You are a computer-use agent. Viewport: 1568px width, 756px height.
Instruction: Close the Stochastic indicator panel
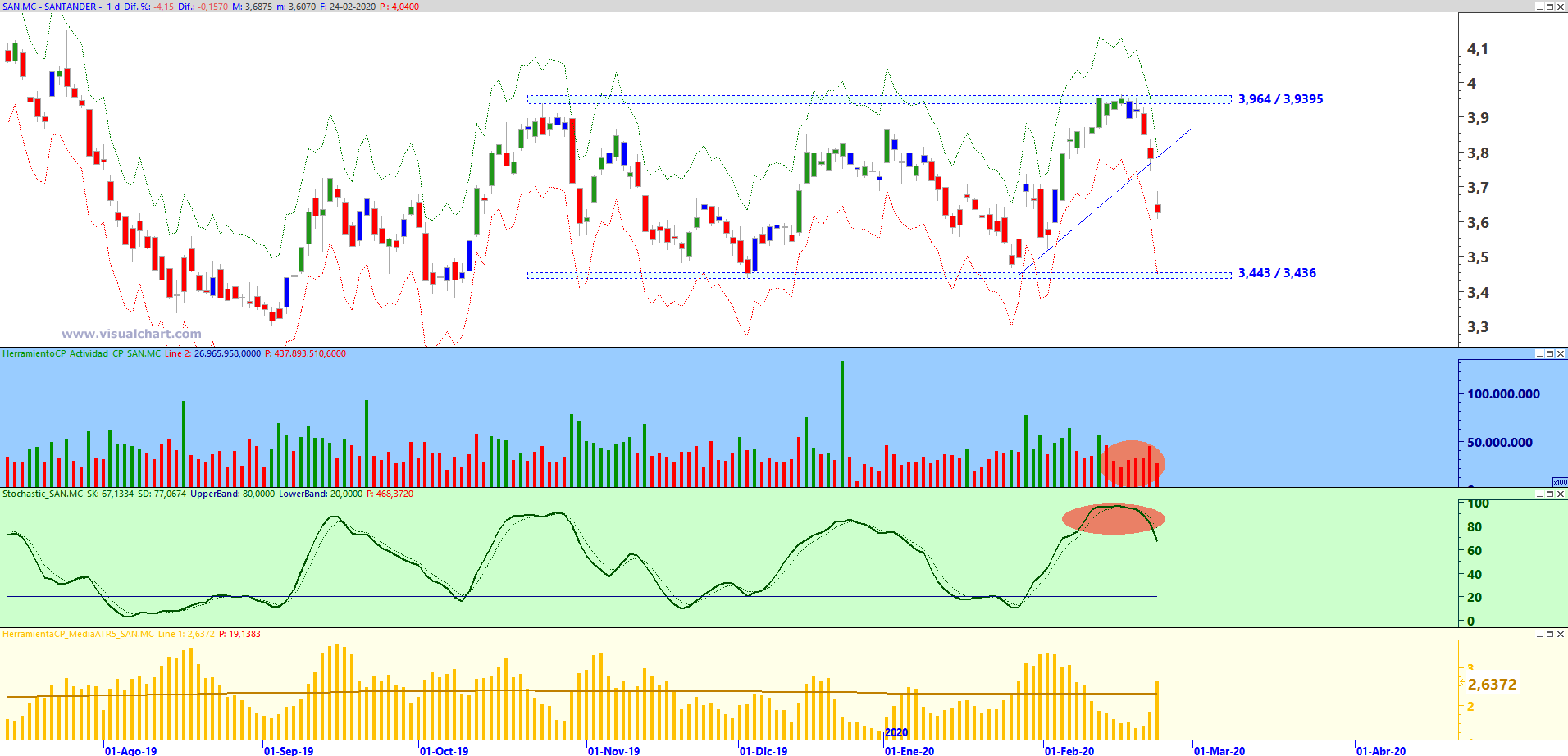tap(1561, 494)
